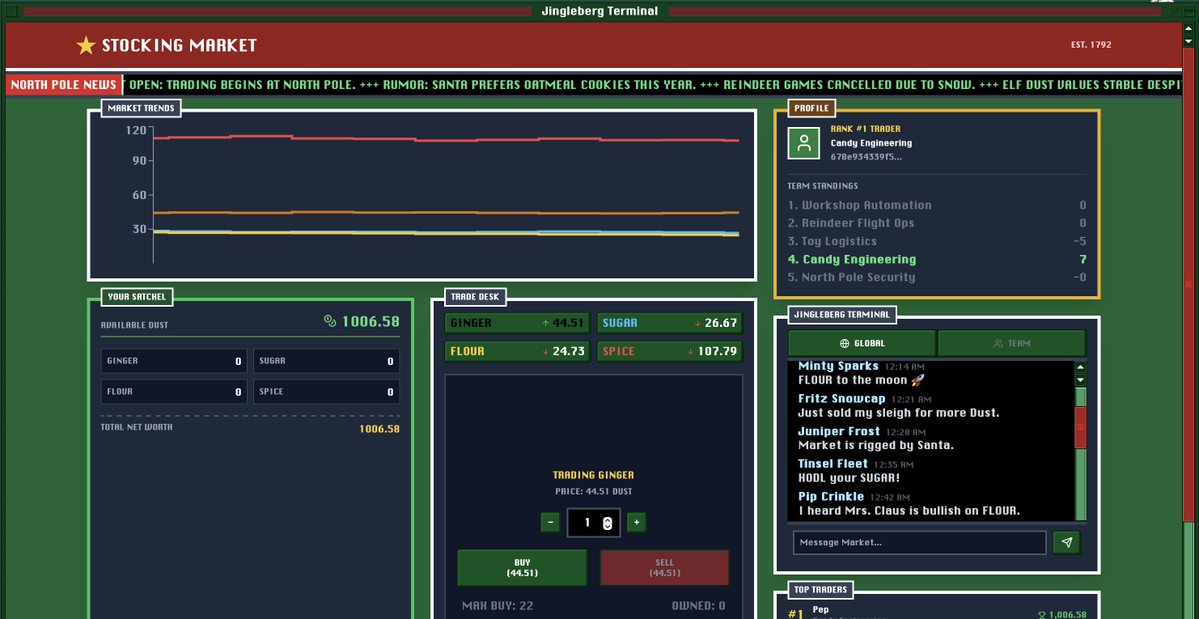Click the 'OWNED: 0' label
The image size is (1199, 619).
coord(698,606)
